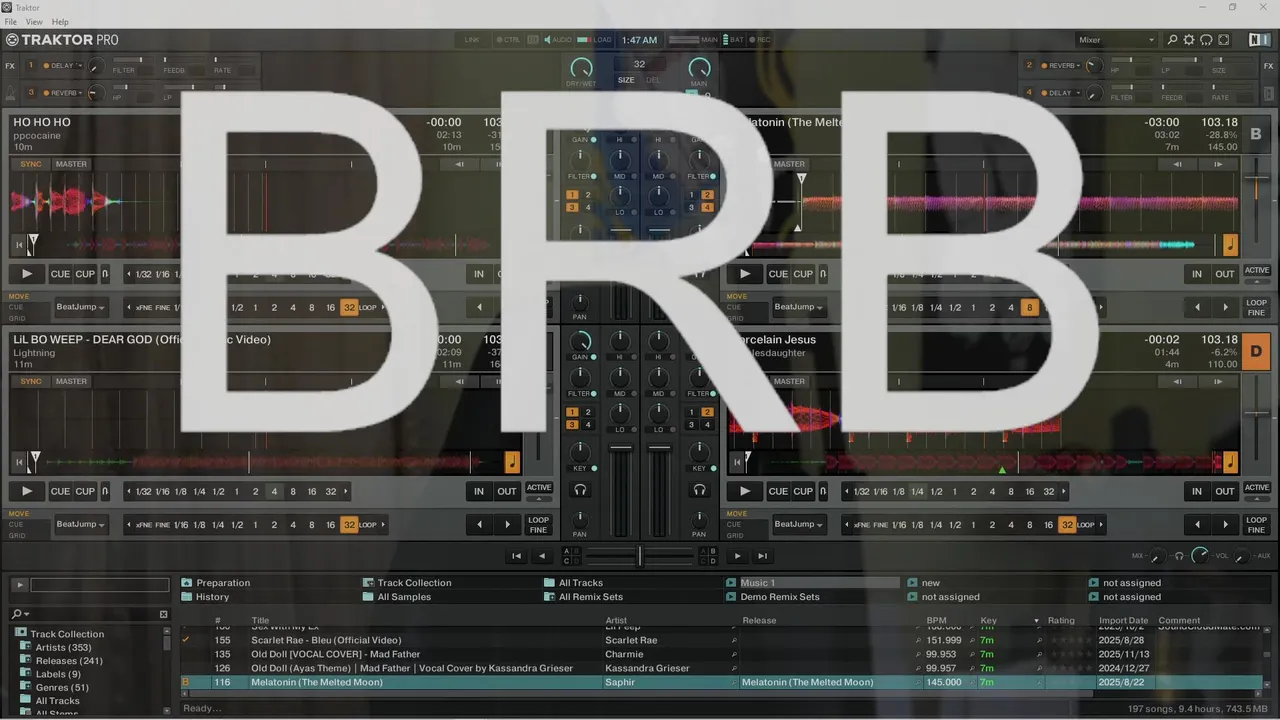Open FX 1 DELAY effect dropdown

65,66
